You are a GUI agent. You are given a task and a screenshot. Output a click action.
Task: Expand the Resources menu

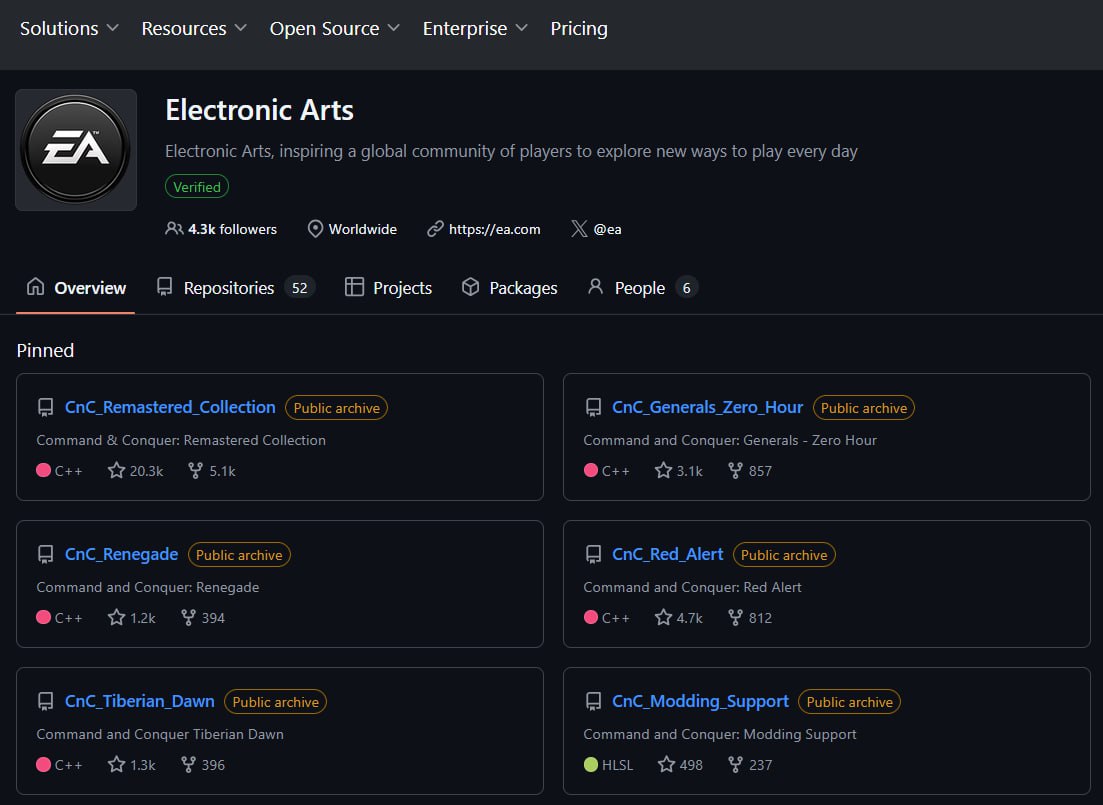click(x=194, y=28)
